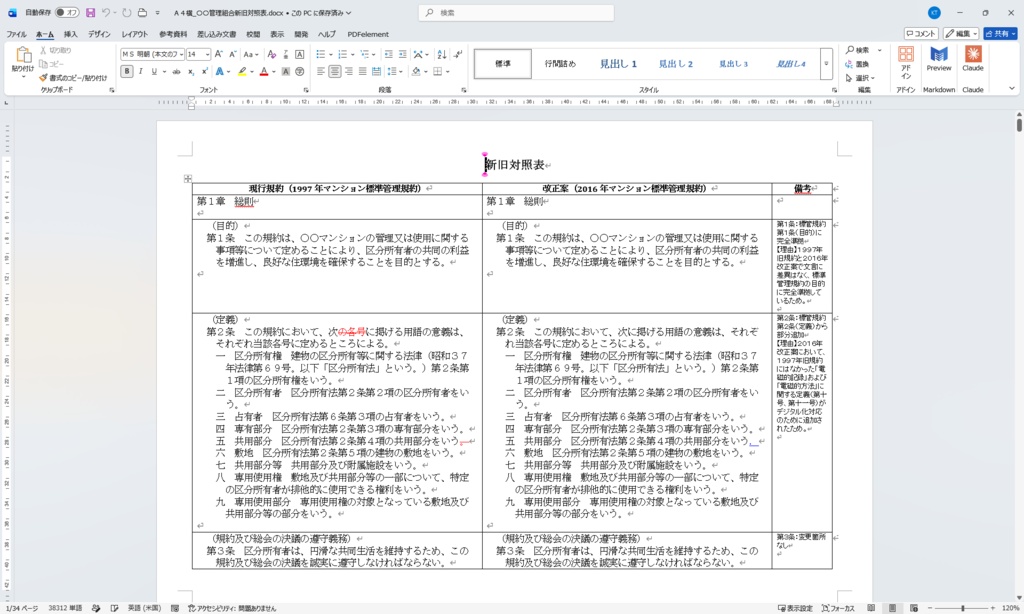Click the Paste (貼り付け) clipboard icon
Screen dimensions: 1024x614
point(23,55)
